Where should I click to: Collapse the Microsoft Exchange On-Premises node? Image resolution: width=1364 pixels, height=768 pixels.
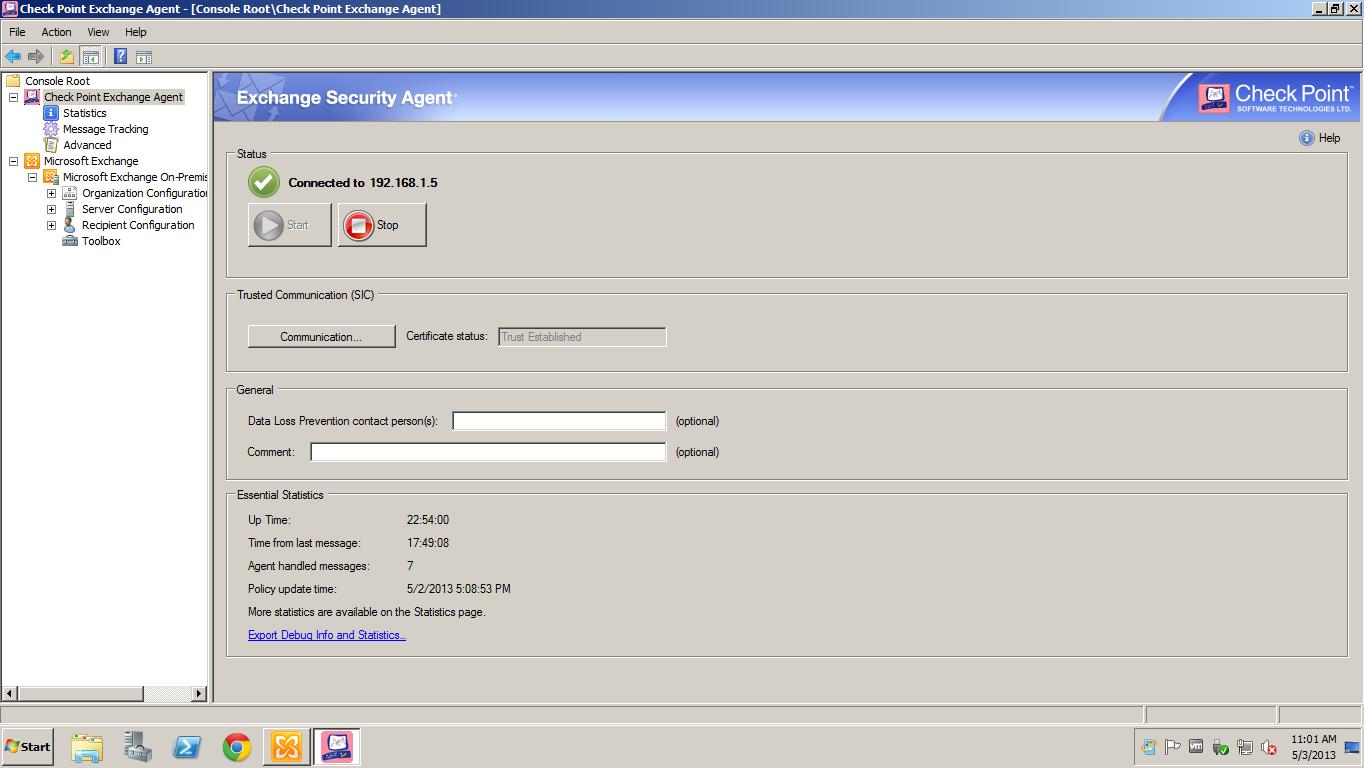coord(32,177)
